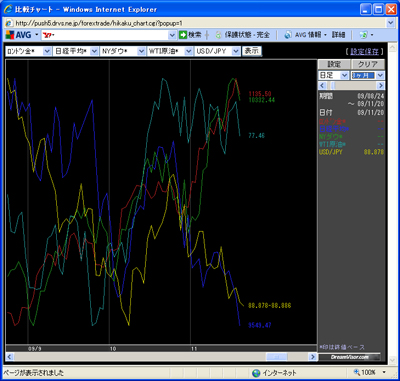The height and width of the screenshot is (381, 400).
Task: Click the side panel slider thumb
Action: pos(333,86)
